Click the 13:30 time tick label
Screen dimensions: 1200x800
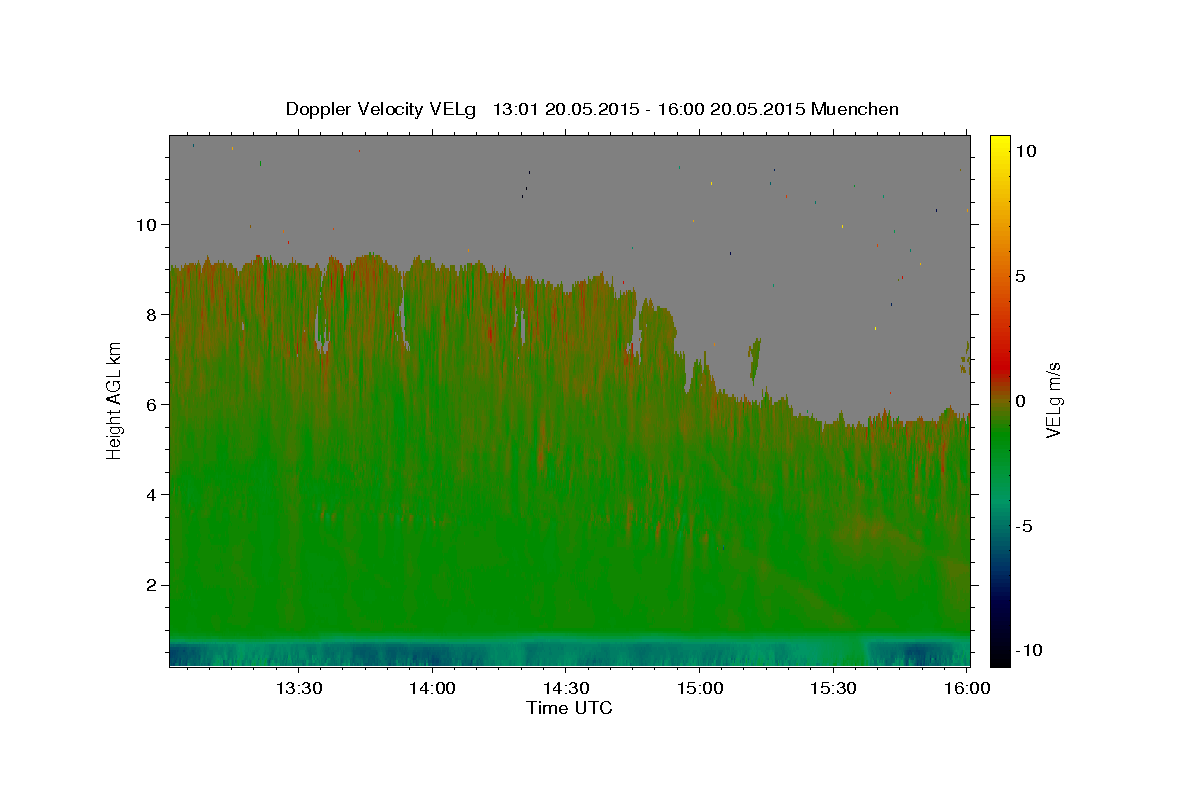298,688
